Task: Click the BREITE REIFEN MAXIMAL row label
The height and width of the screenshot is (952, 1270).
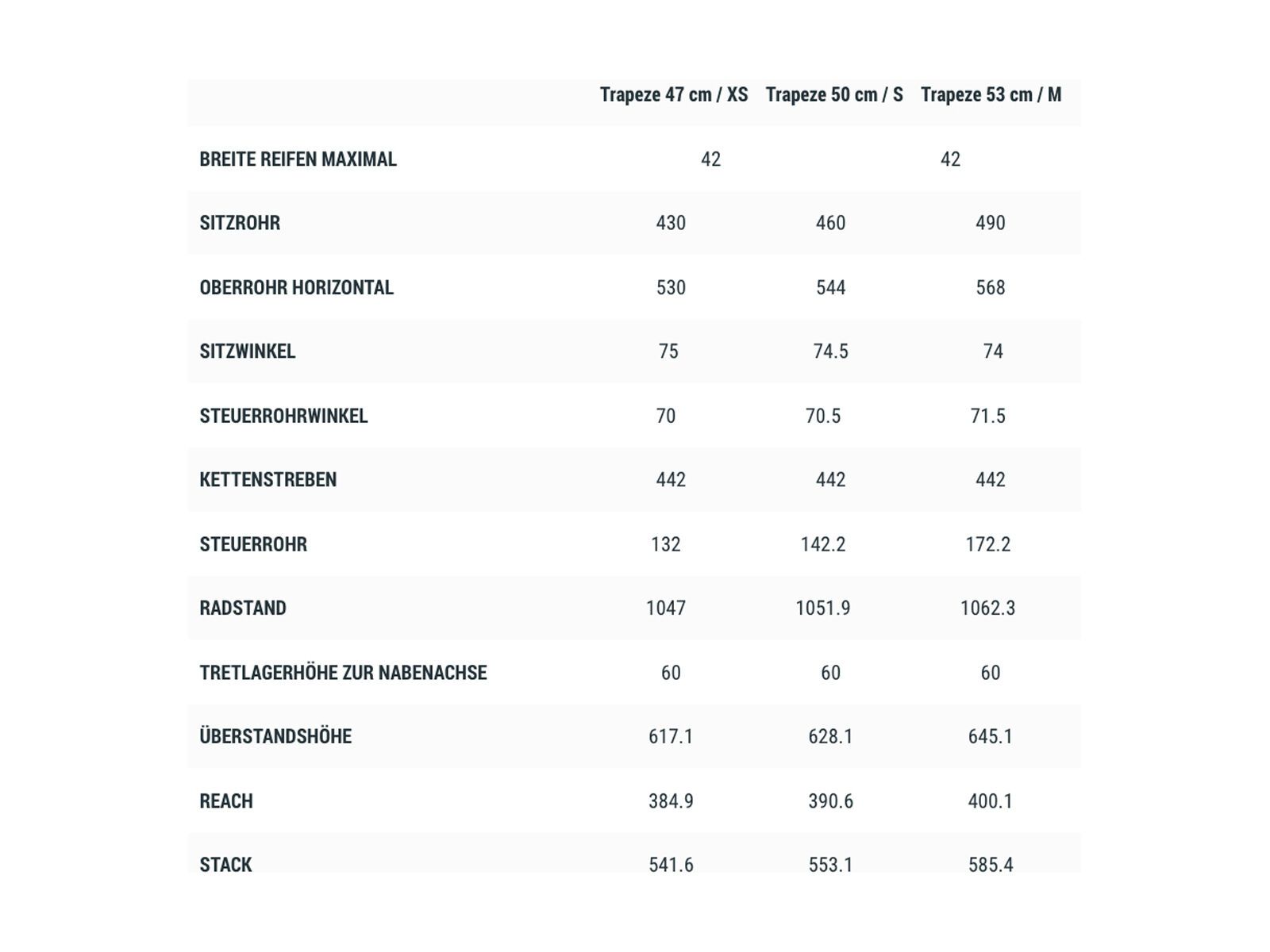Action: click(x=298, y=159)
